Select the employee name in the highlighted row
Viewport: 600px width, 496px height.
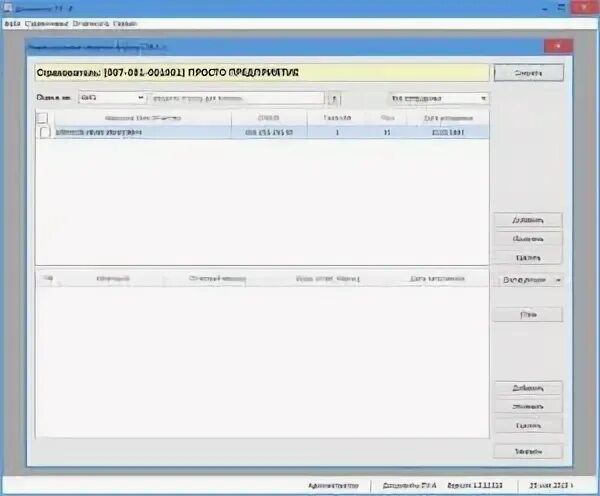(98, 132)
